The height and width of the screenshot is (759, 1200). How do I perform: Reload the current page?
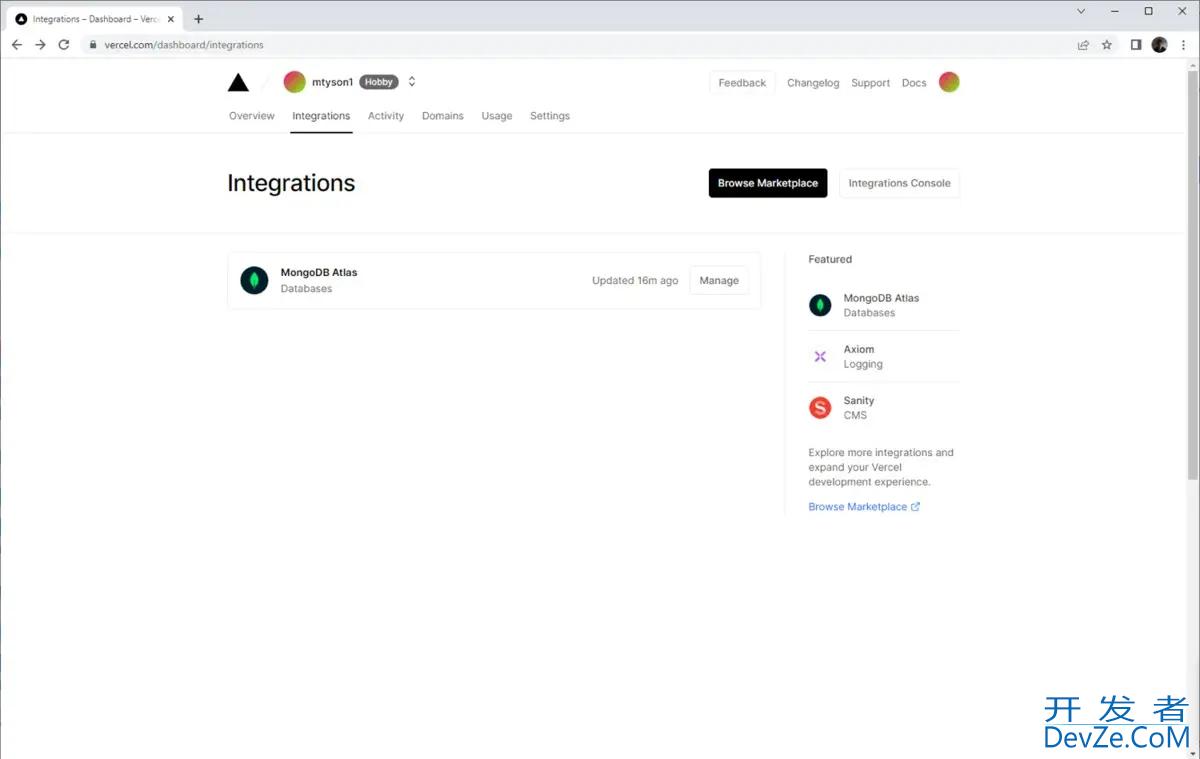tap(64, 45)
